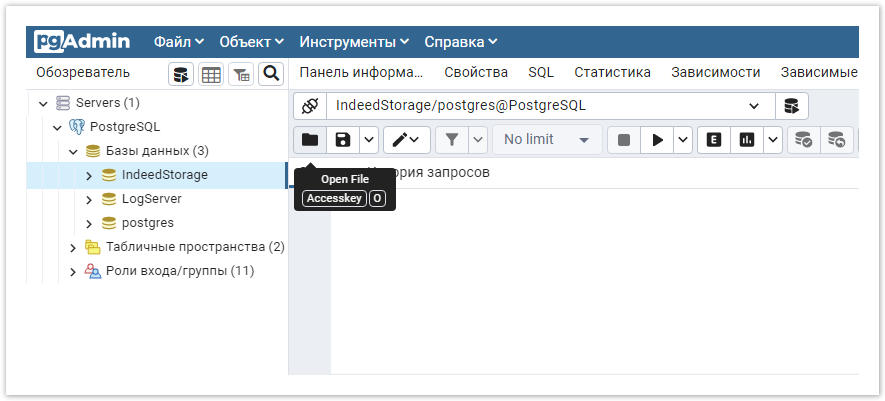Click the View Data table icon
The image size is (885, 401).
click(x=211, y=74)
